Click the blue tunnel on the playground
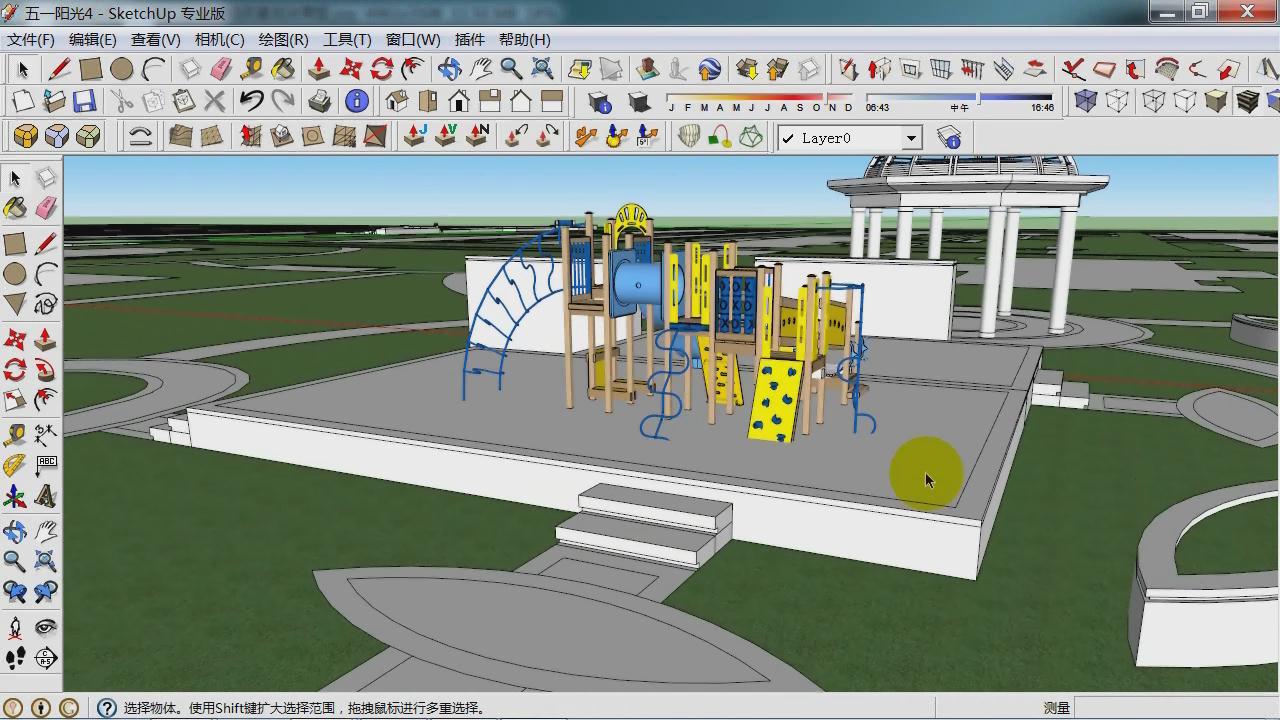The width and height of the screenshot is (1280, 720). [x=636, y=285]
